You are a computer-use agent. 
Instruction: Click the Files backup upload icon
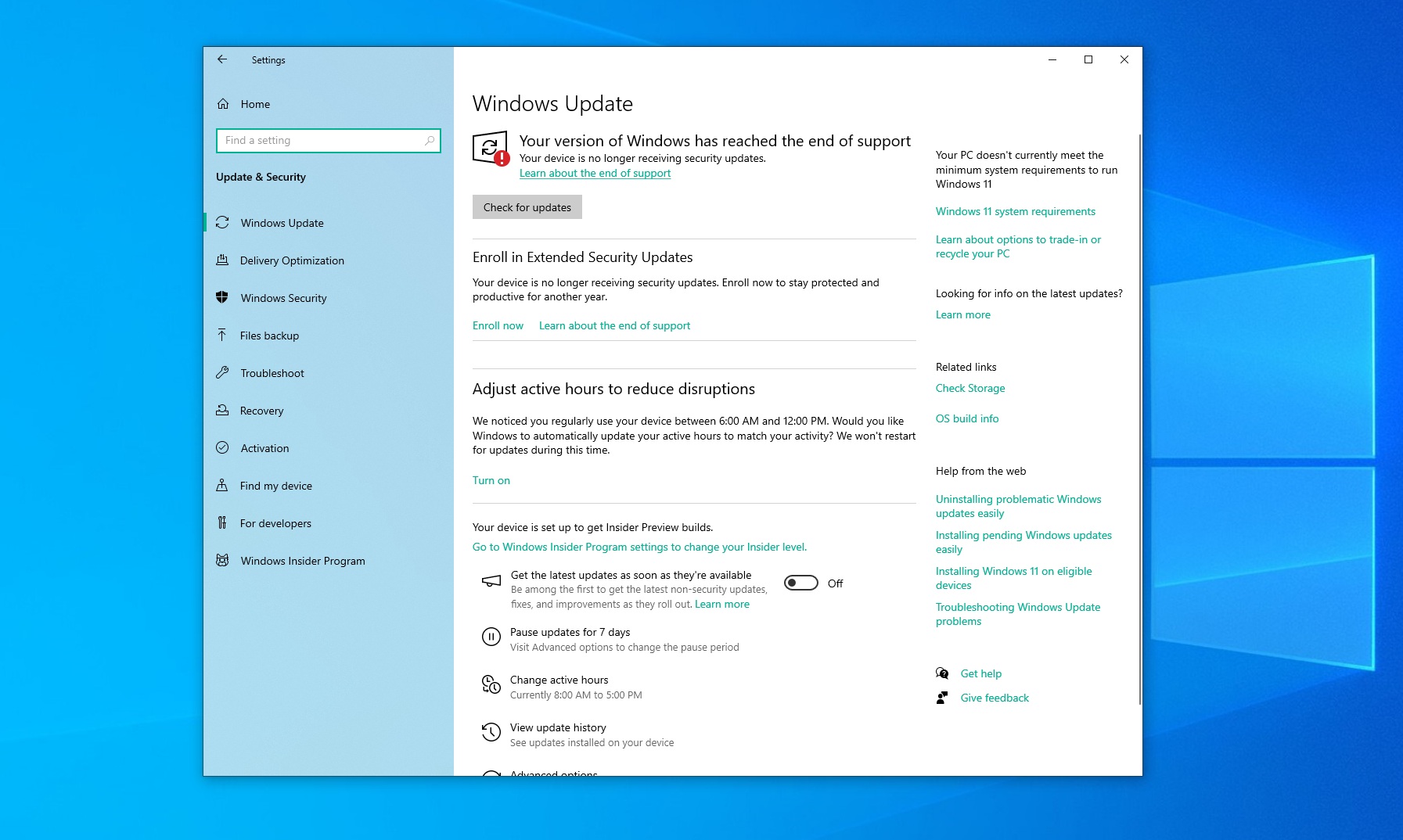tap(222, 336)
